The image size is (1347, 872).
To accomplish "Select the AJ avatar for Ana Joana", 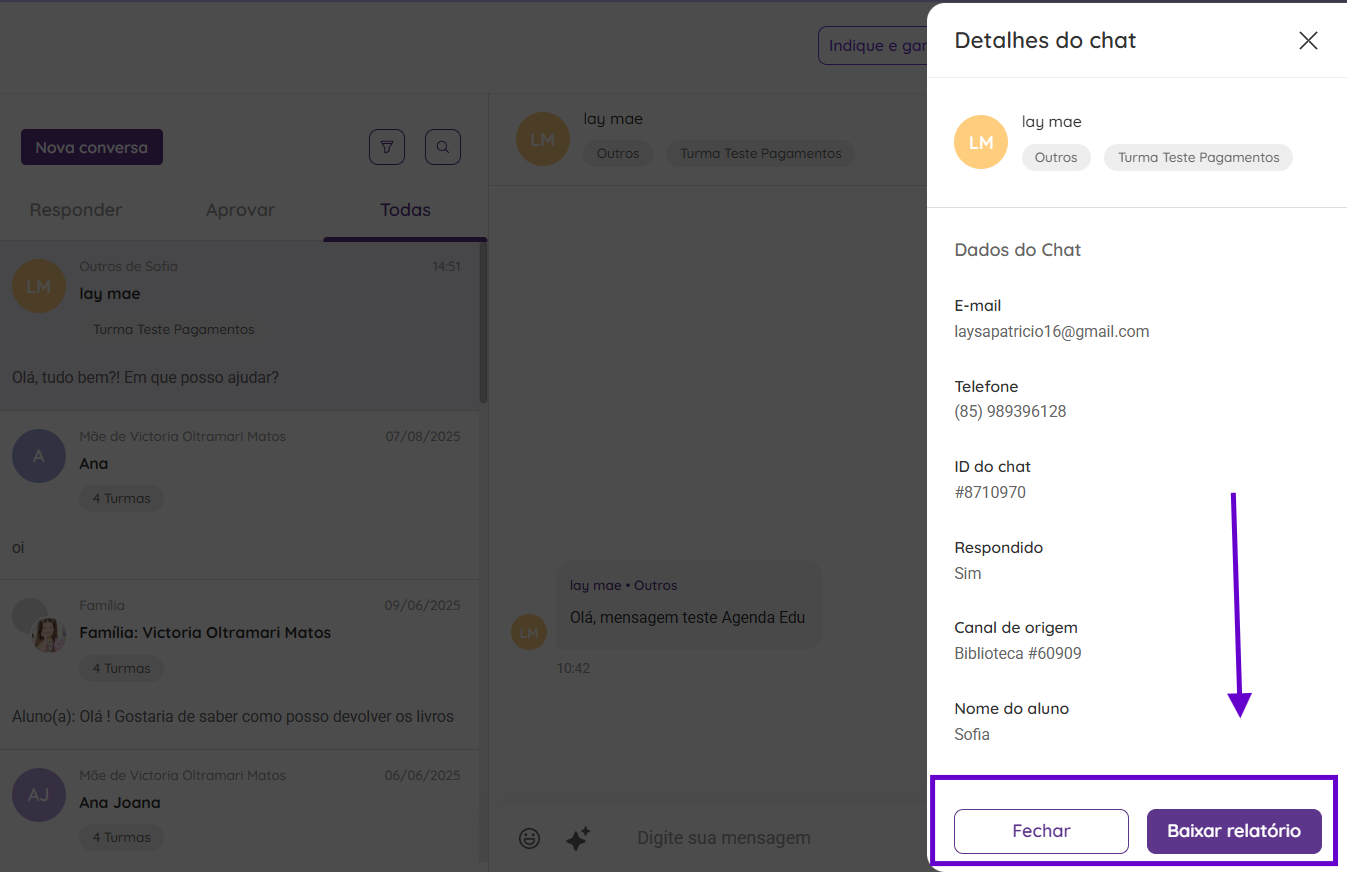I will coord(39,795).
